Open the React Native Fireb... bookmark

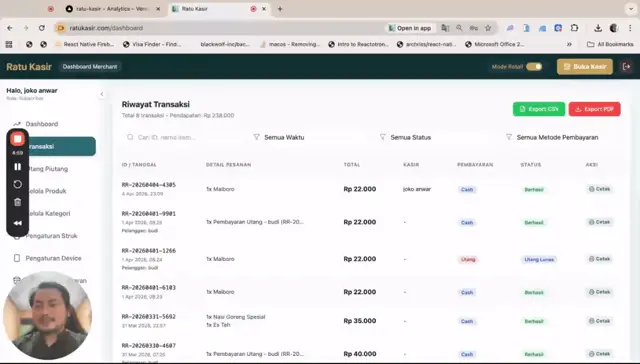click(x=84, y=44)
